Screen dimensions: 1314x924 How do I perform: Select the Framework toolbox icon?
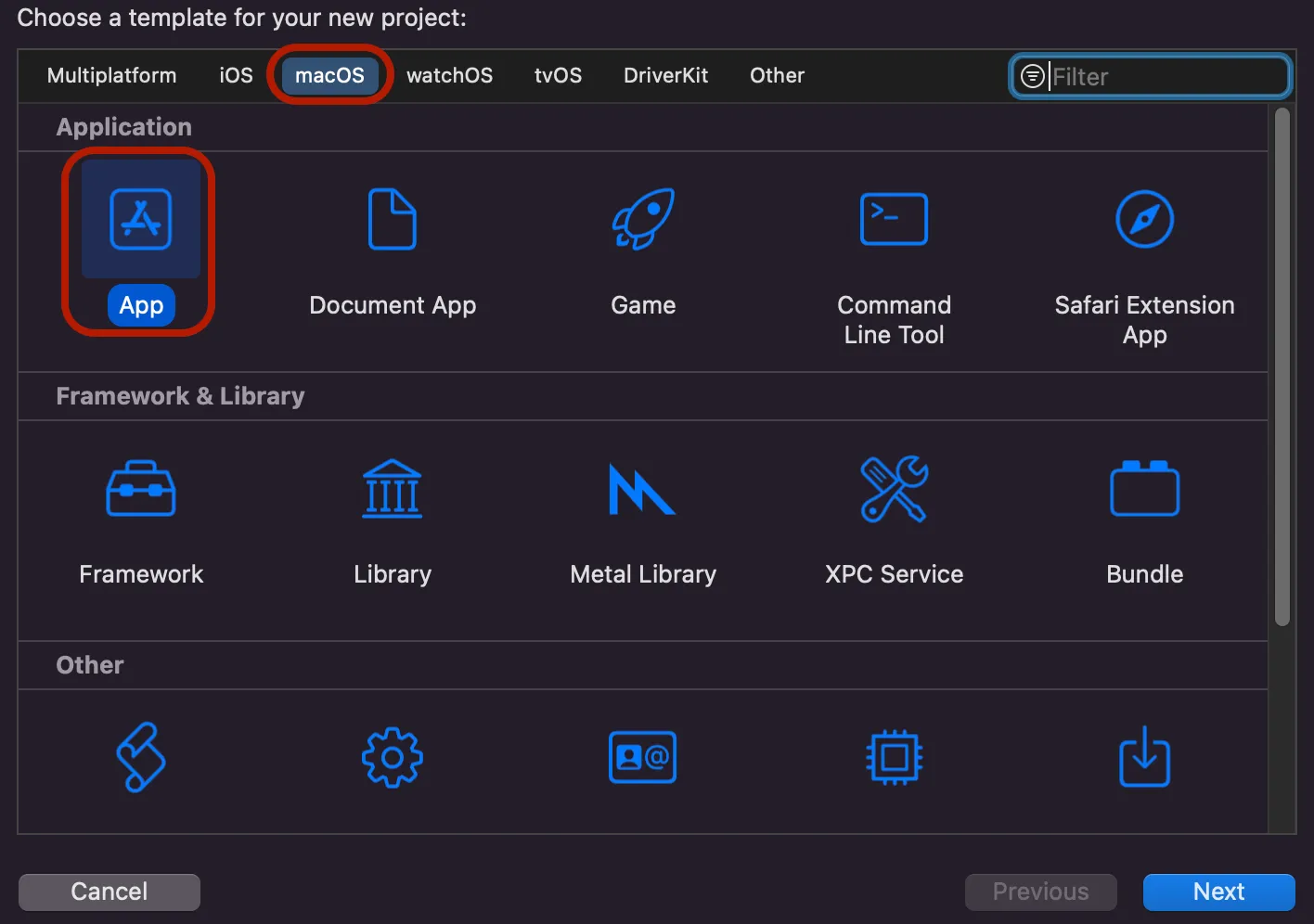(141, 489)
